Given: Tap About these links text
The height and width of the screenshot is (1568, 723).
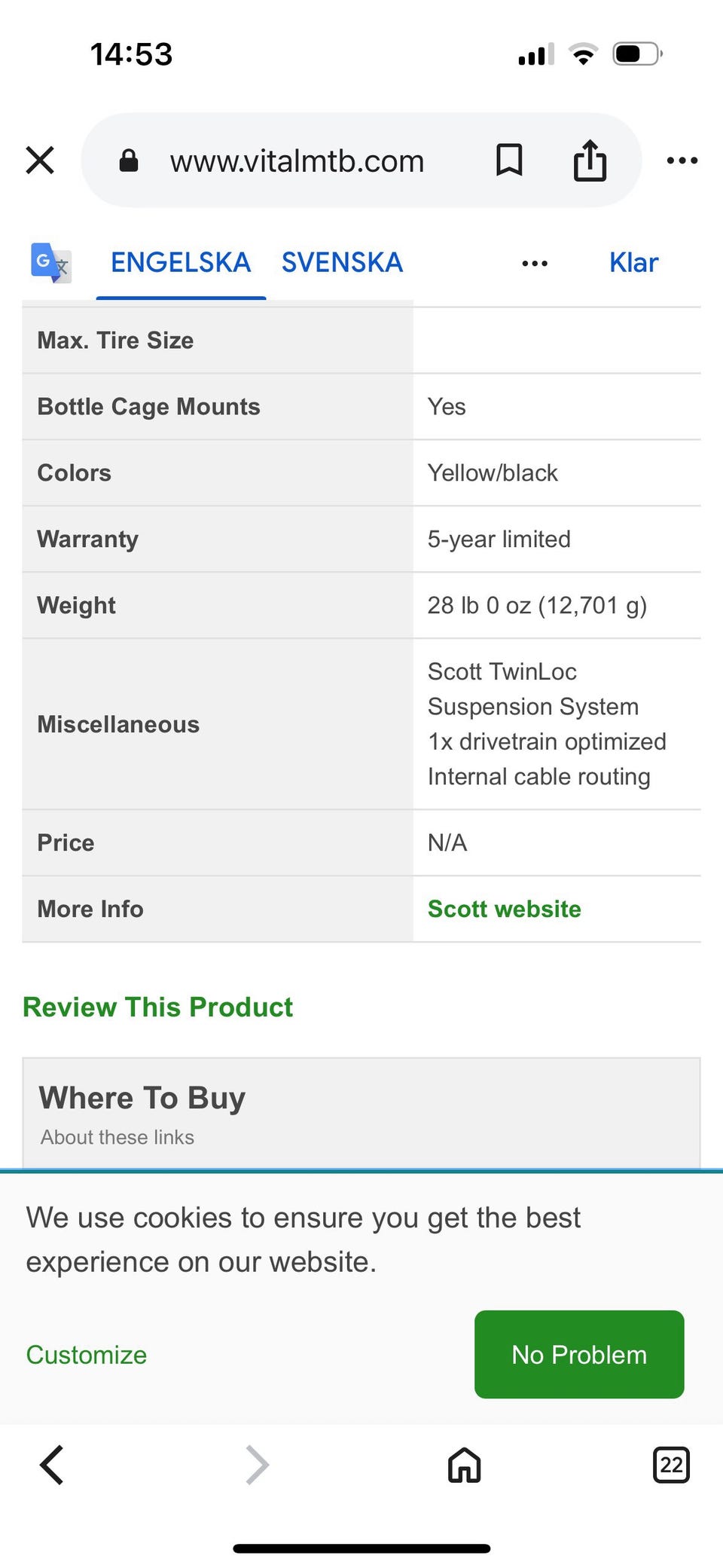Looking at the screenshot, I should click(117, 1137).
